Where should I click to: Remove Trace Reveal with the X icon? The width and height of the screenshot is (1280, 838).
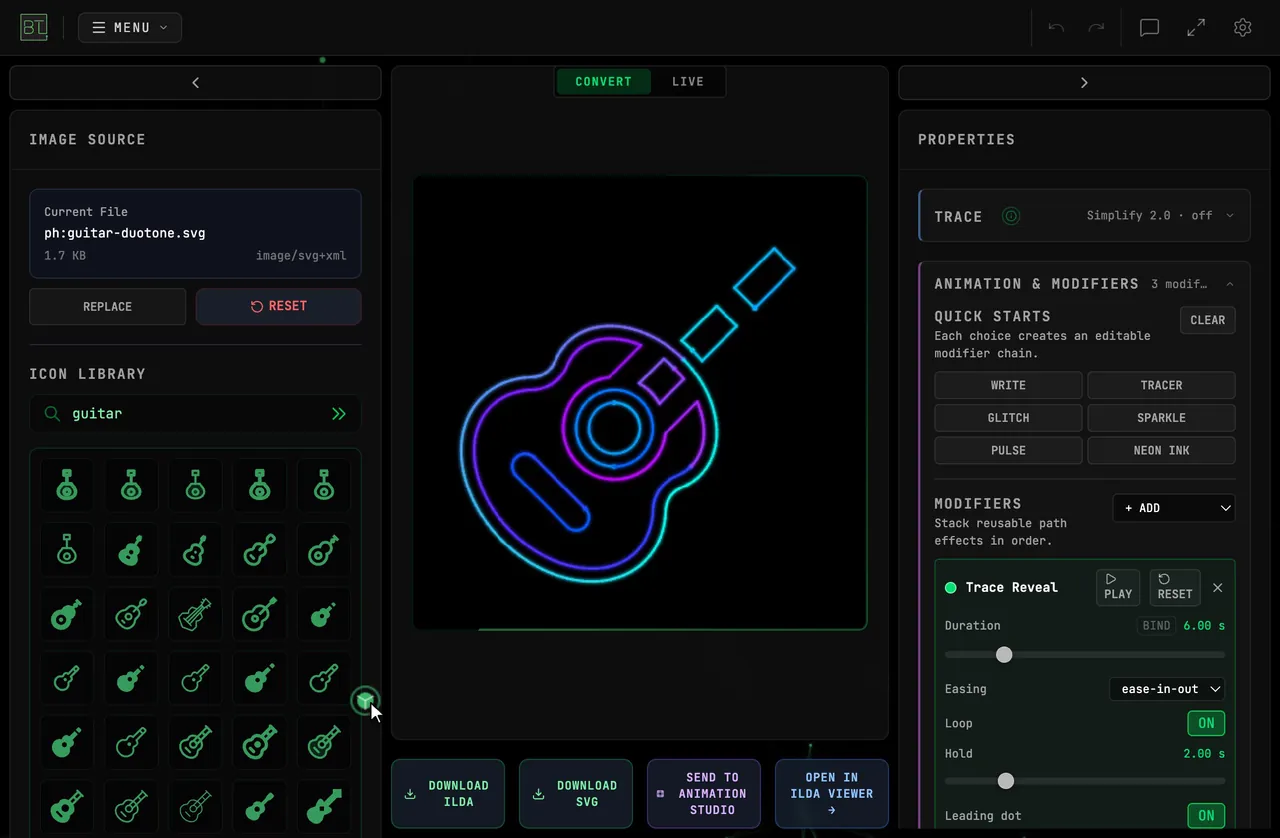click(1218, 588)
